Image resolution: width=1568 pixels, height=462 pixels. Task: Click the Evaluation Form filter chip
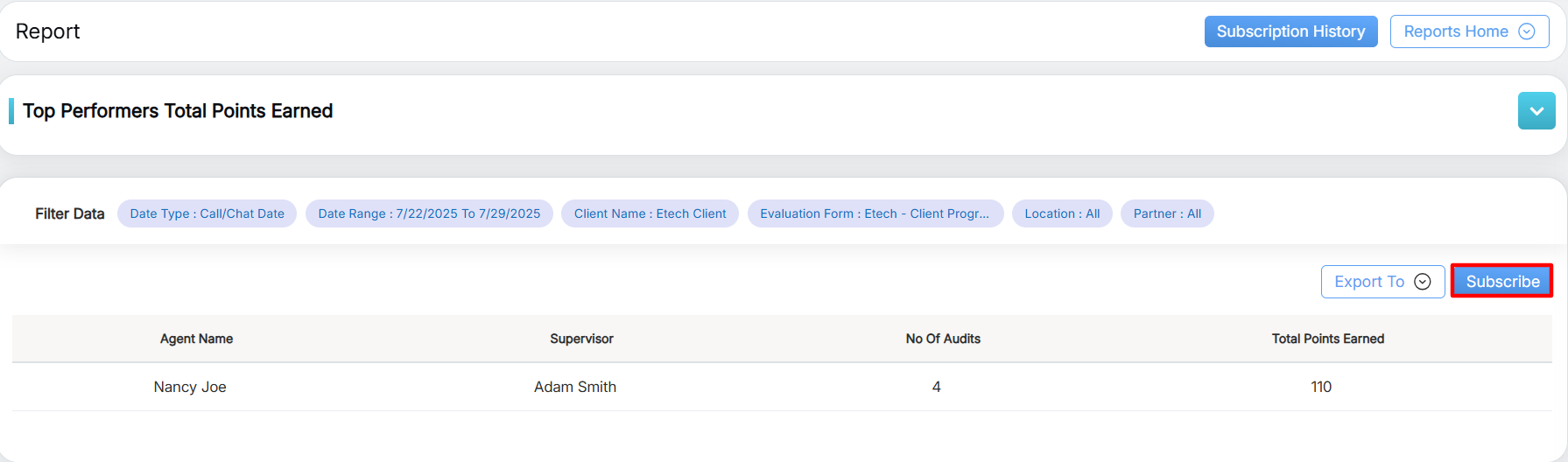click(x=875, y=213)
